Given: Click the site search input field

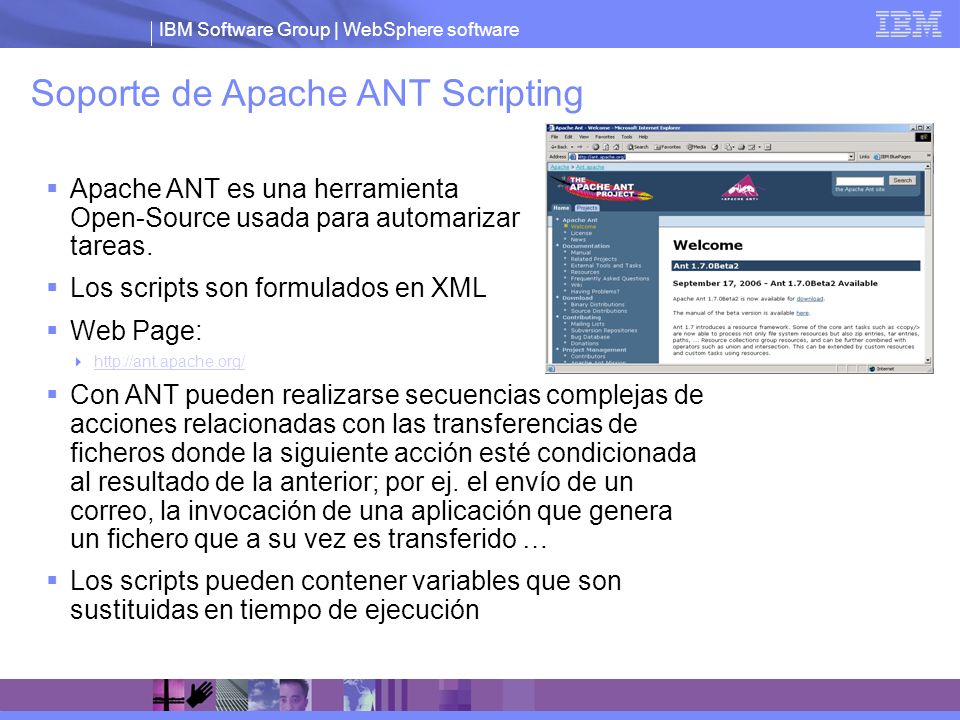Looking at the screenshot, I should [860, 181].
